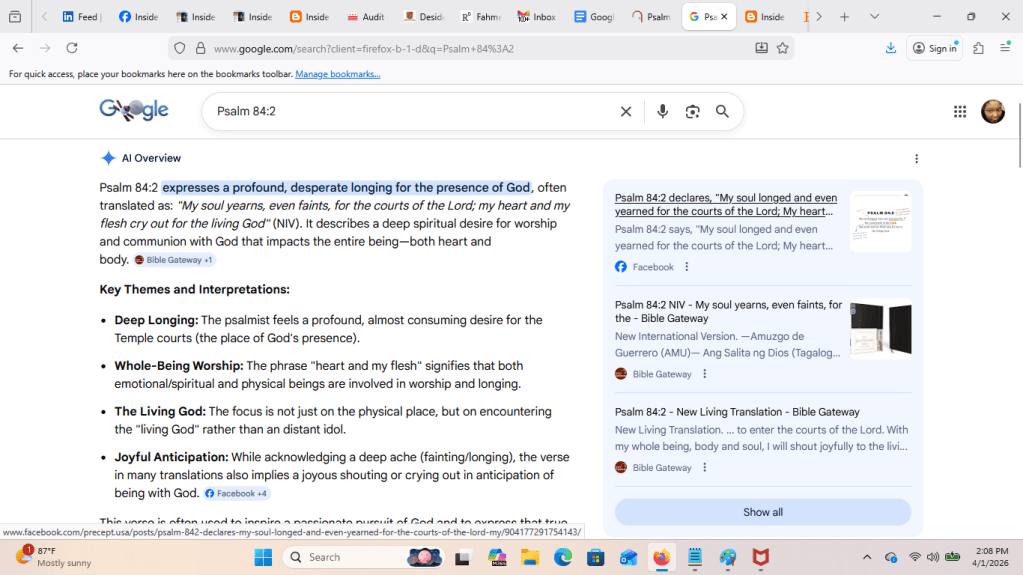Bookmark this page with star icon
This screenshot has height=575, width=1023.
tap(783, 48)
